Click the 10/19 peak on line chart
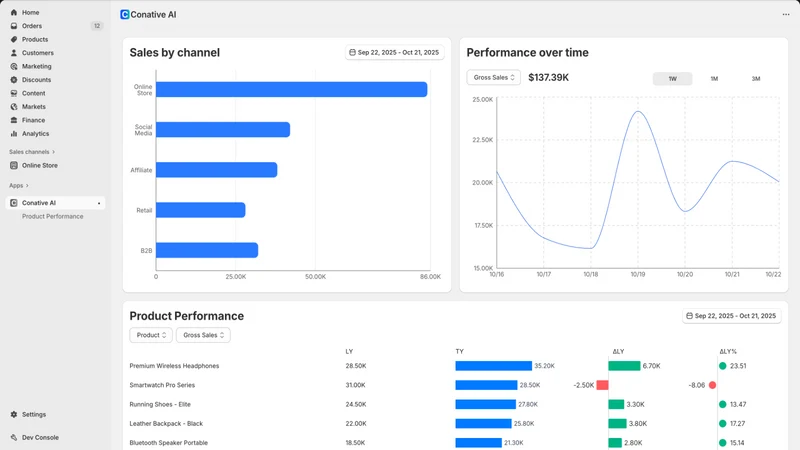The image size is (800, 450). pyautogui.click(x=638, y=111)
